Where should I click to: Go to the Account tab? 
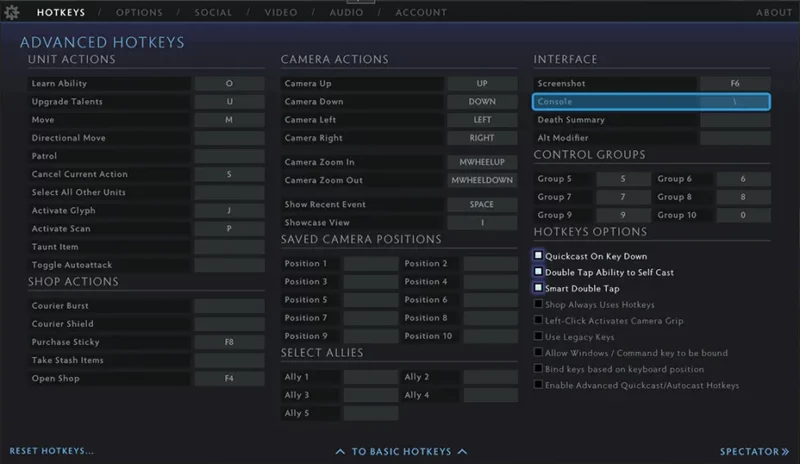tap(421, 12)
